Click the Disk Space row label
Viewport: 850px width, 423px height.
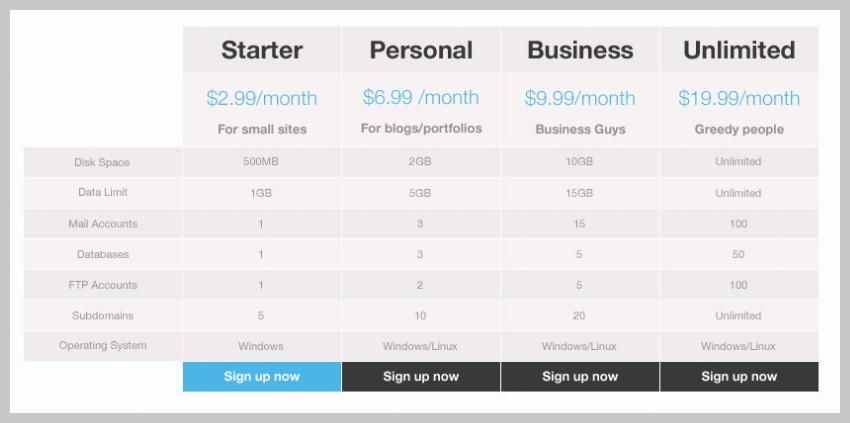tap(102, 162)
